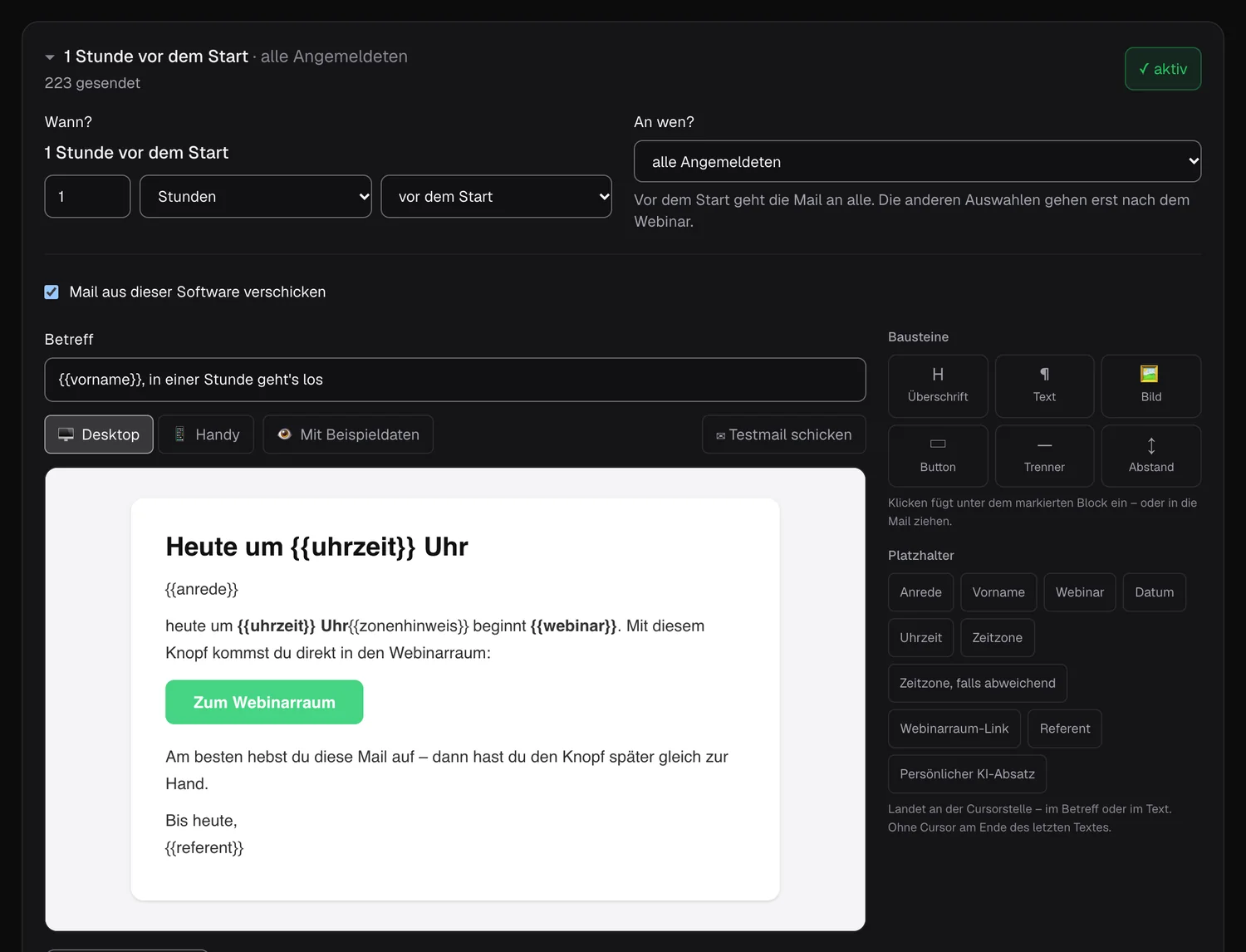
Task: Insert the Uhrzeit placeholder
Action: coord(920,637)
